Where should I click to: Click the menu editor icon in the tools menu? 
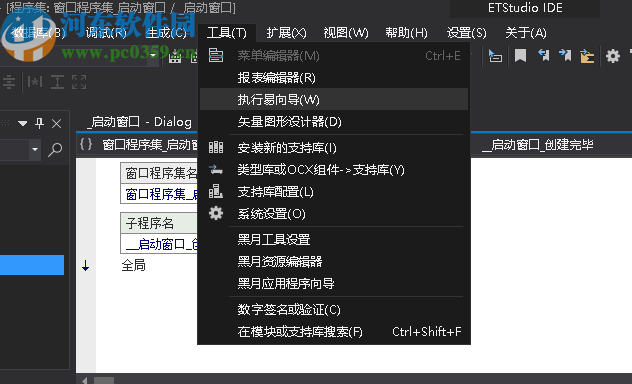(x=216, y=55)
